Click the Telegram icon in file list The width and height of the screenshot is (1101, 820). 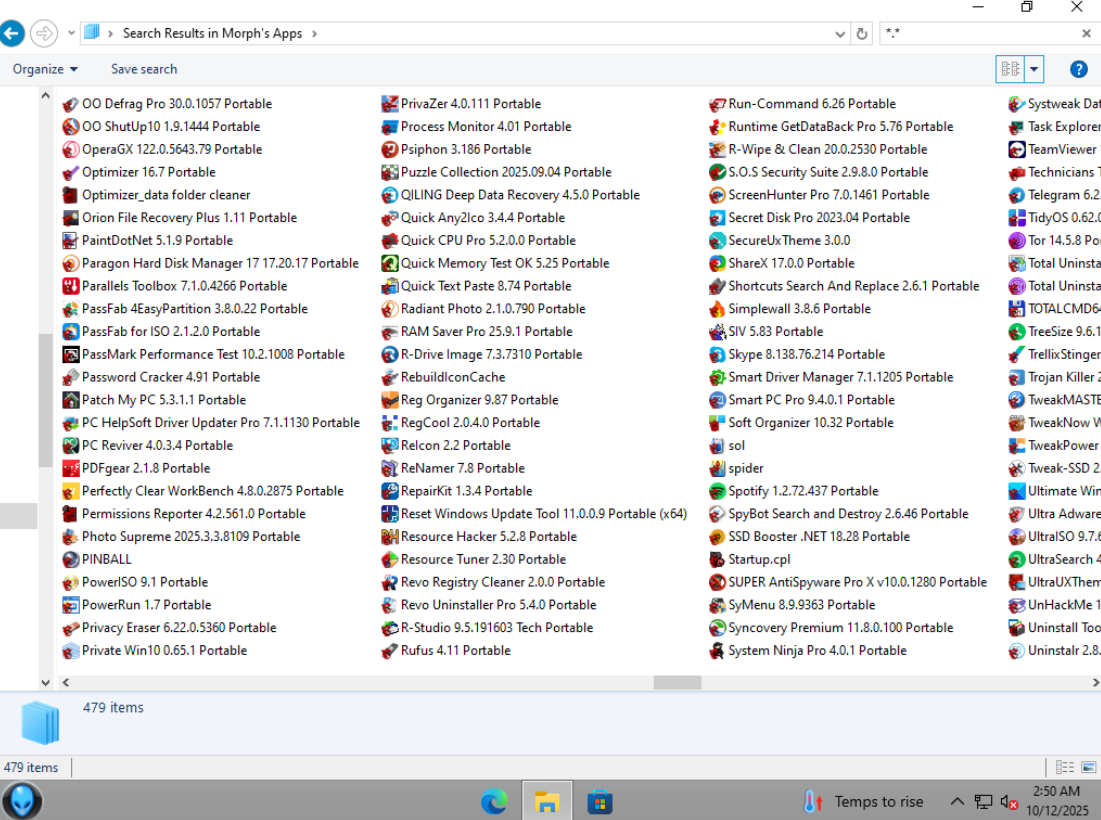1017,195
